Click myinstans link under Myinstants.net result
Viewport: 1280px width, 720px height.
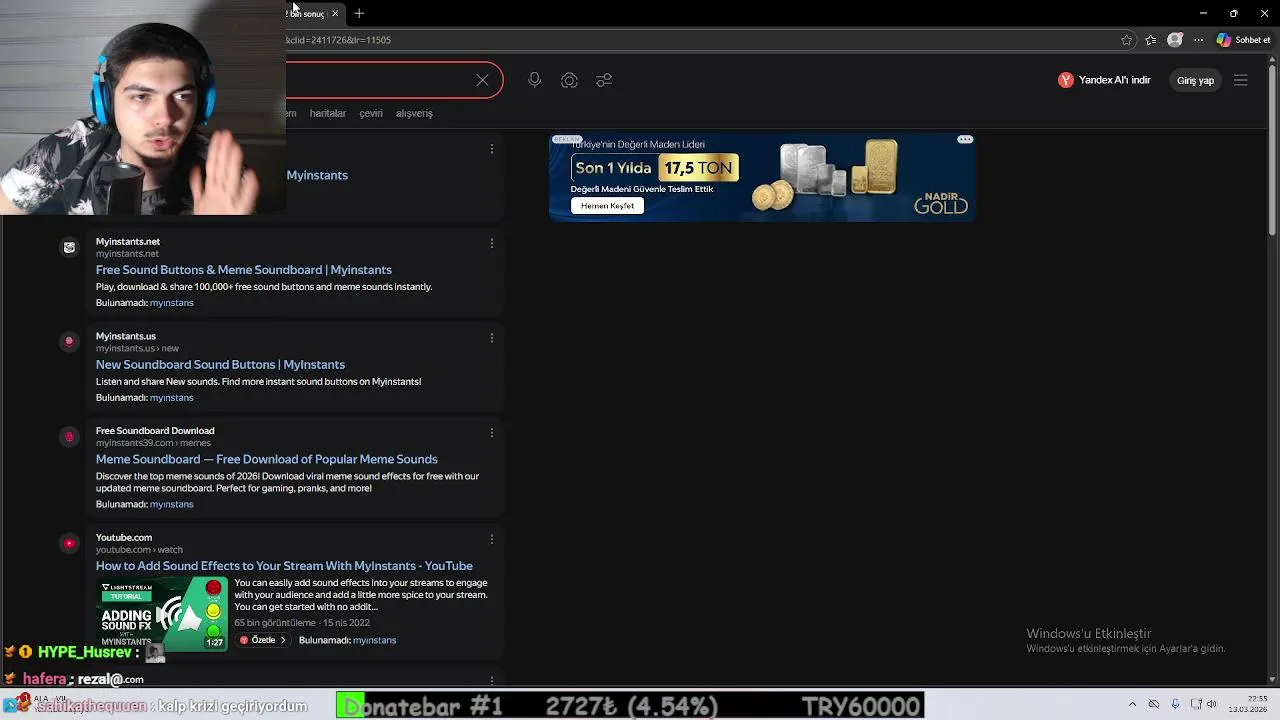pyautogui.click(x=172, y=303)
